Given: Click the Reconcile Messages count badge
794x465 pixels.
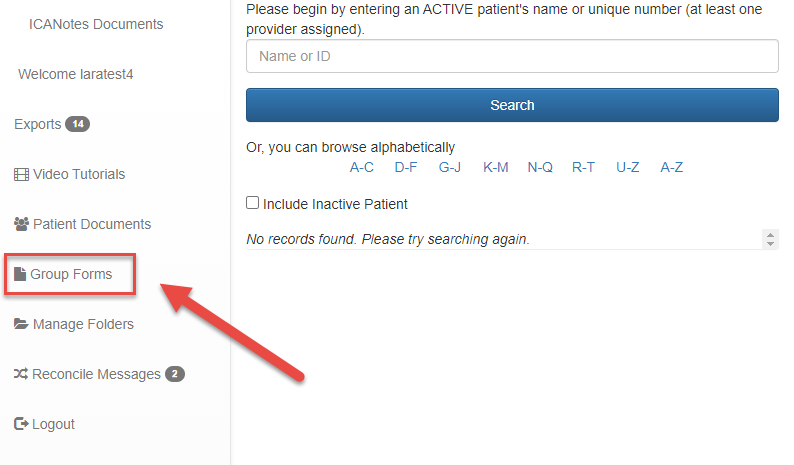Looking at the screenshot, I should point(175,374).
